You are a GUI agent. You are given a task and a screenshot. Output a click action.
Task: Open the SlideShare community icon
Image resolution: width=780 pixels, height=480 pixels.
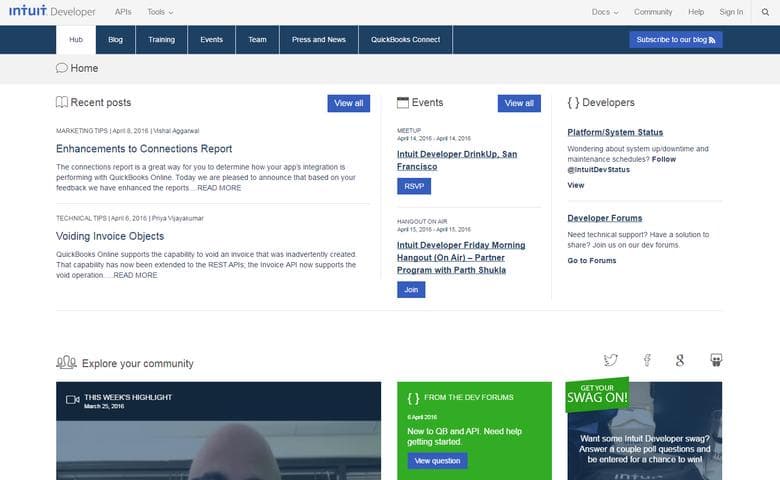(716, 360)
